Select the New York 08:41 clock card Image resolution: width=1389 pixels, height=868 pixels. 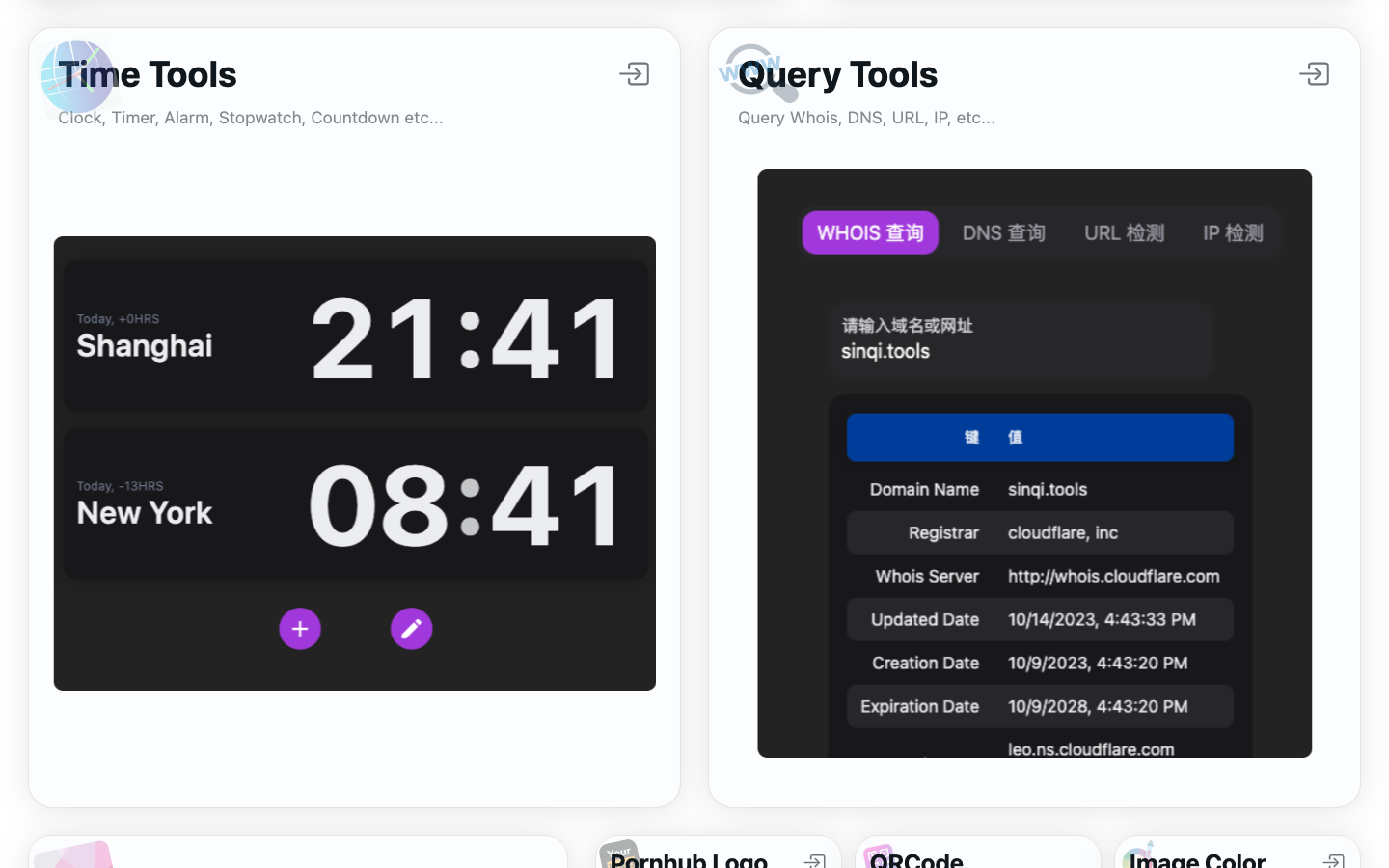[355, 503]
